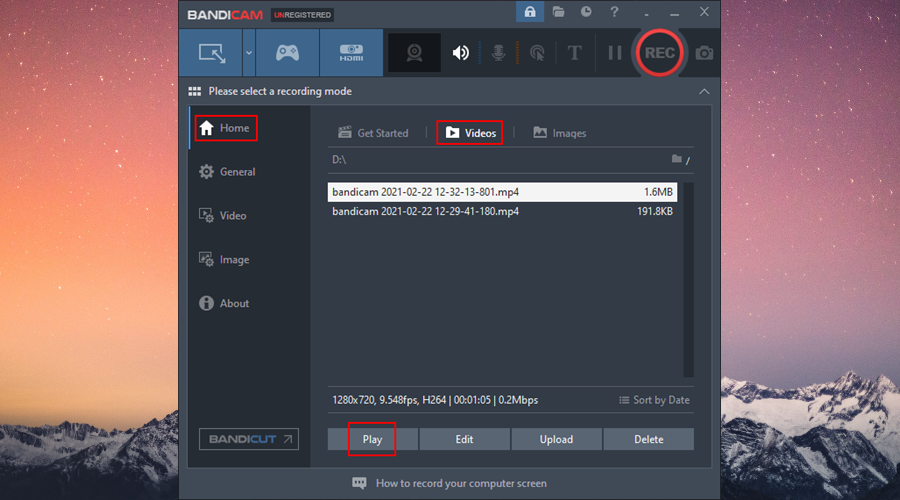Open the Home section in sidebar
This screenshot has height=500, width=900.
point(226,128)
